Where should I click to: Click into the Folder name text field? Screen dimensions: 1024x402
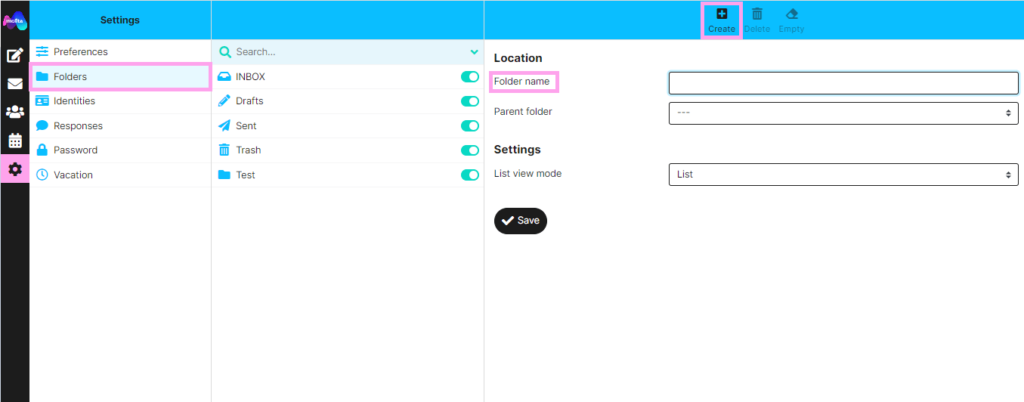coord(843,82)
